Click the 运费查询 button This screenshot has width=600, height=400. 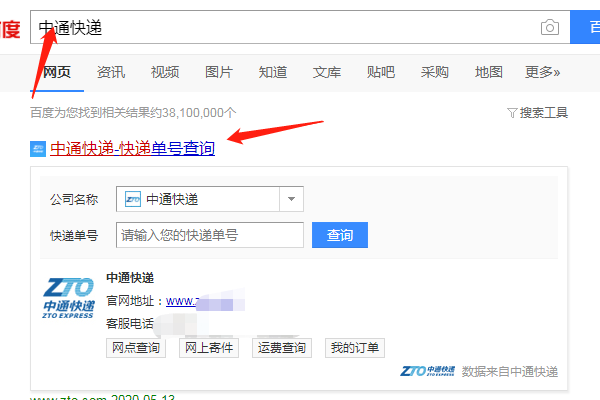pyautogui.click(x=282, y=348)
